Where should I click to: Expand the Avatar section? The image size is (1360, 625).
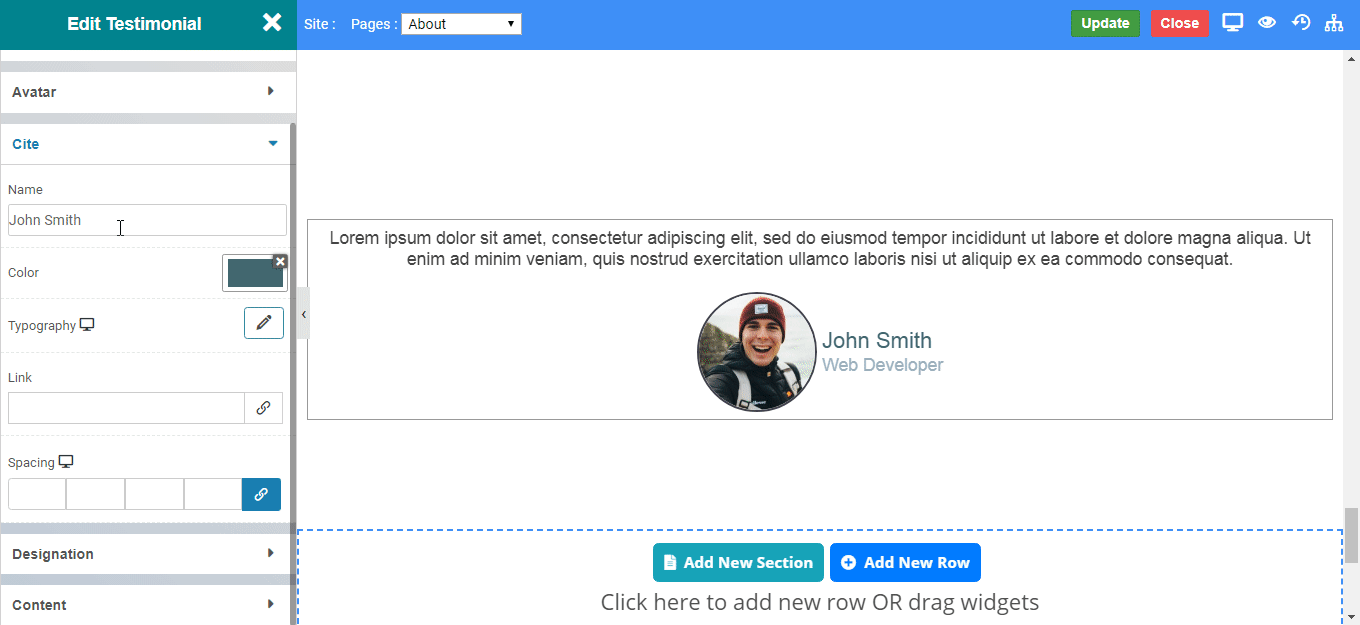148,92
